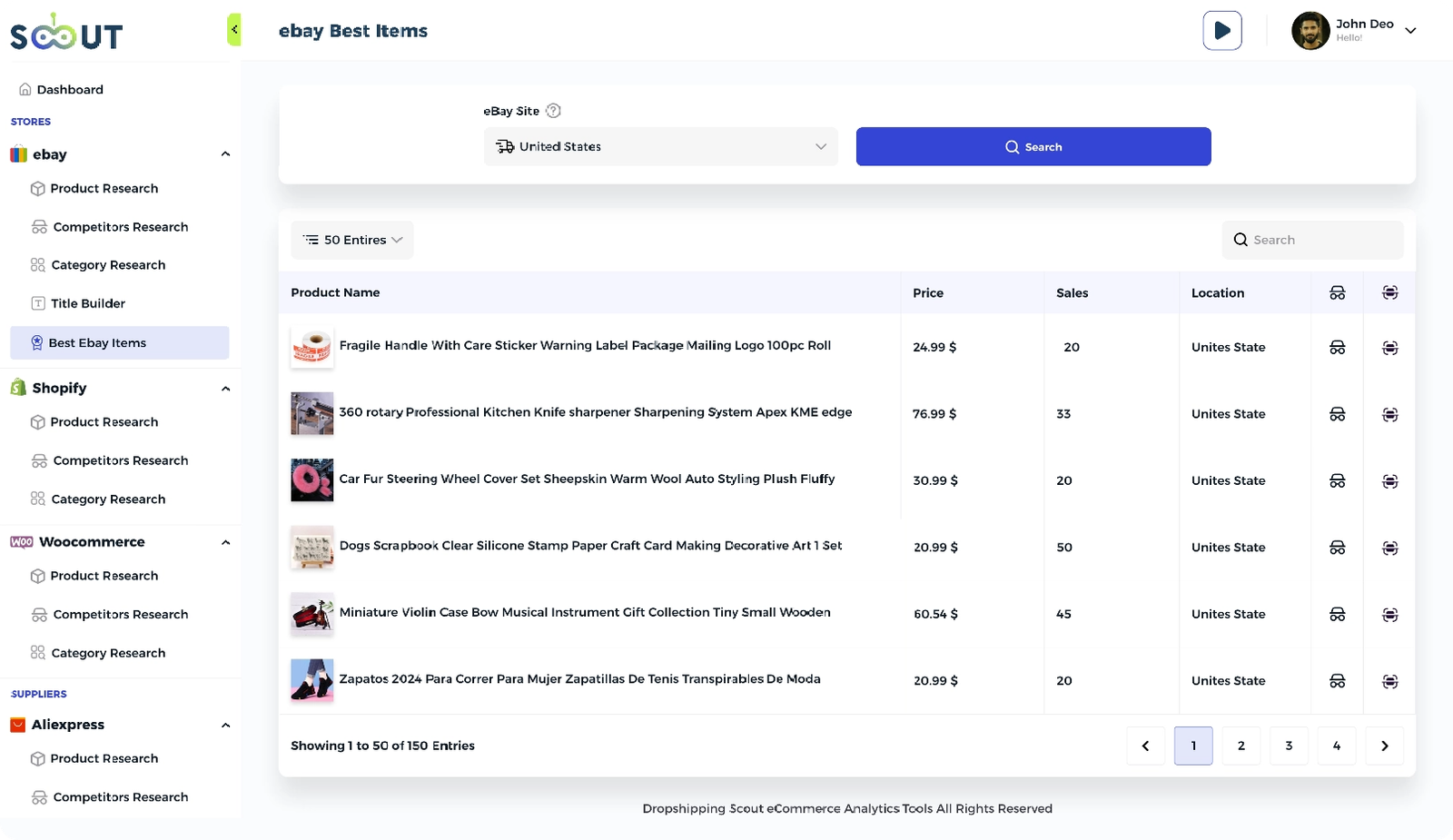Open Shopify Competitors Research

pos(110,460)
